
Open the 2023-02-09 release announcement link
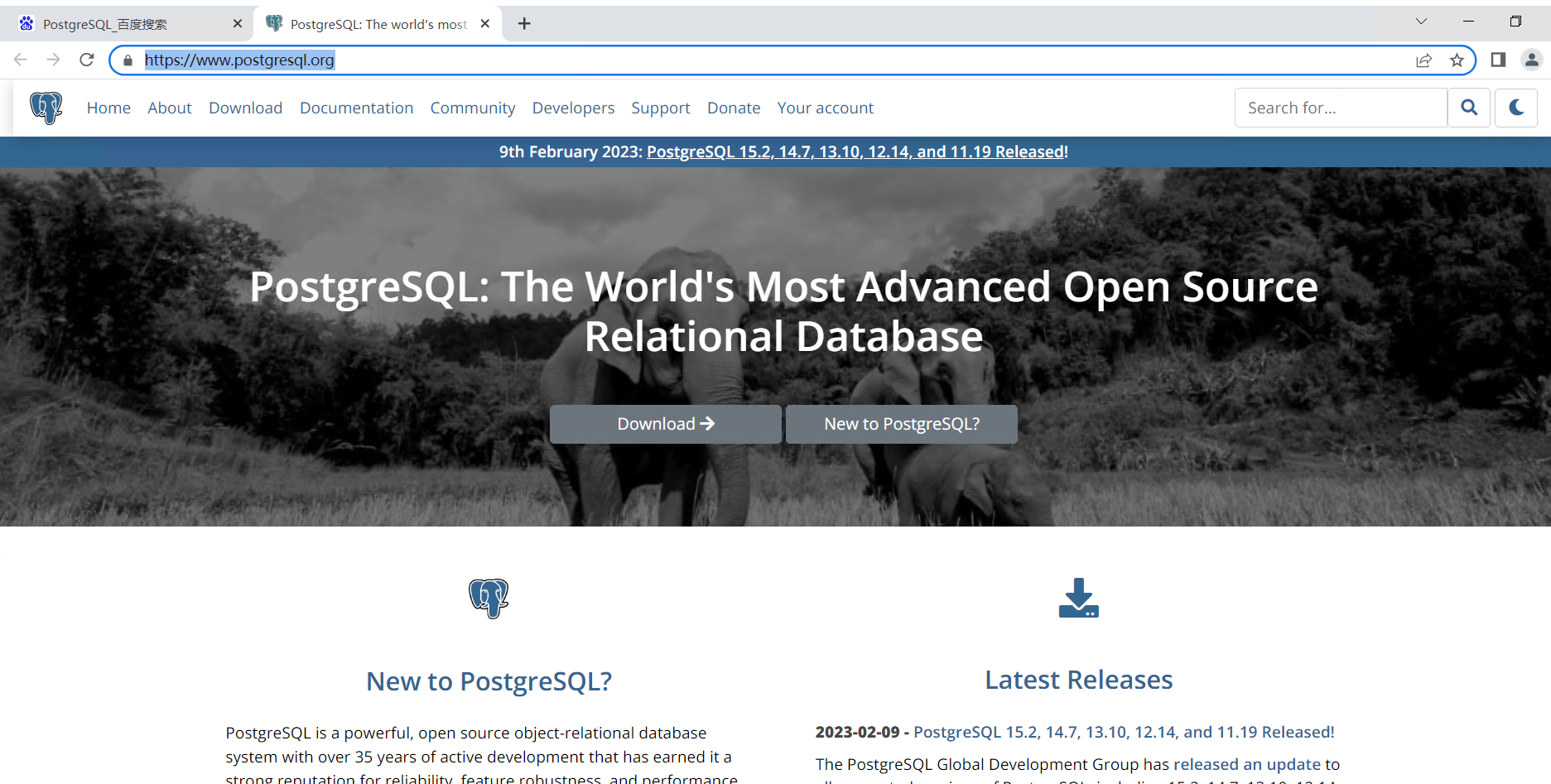1124,732
